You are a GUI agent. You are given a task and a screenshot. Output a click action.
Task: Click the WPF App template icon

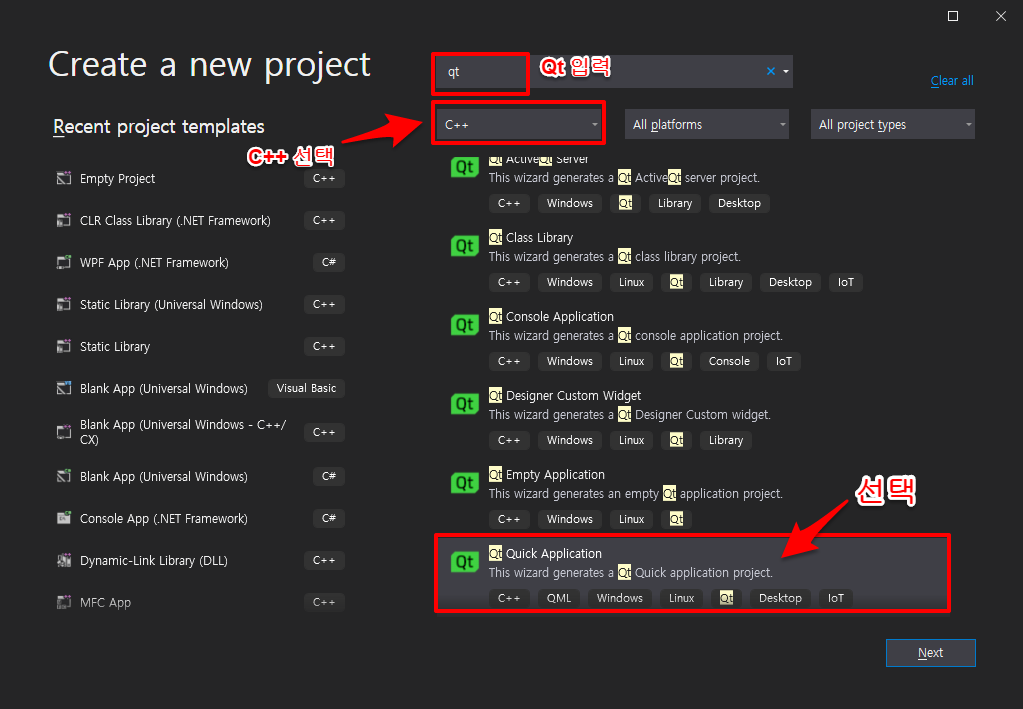click(64, 262)
